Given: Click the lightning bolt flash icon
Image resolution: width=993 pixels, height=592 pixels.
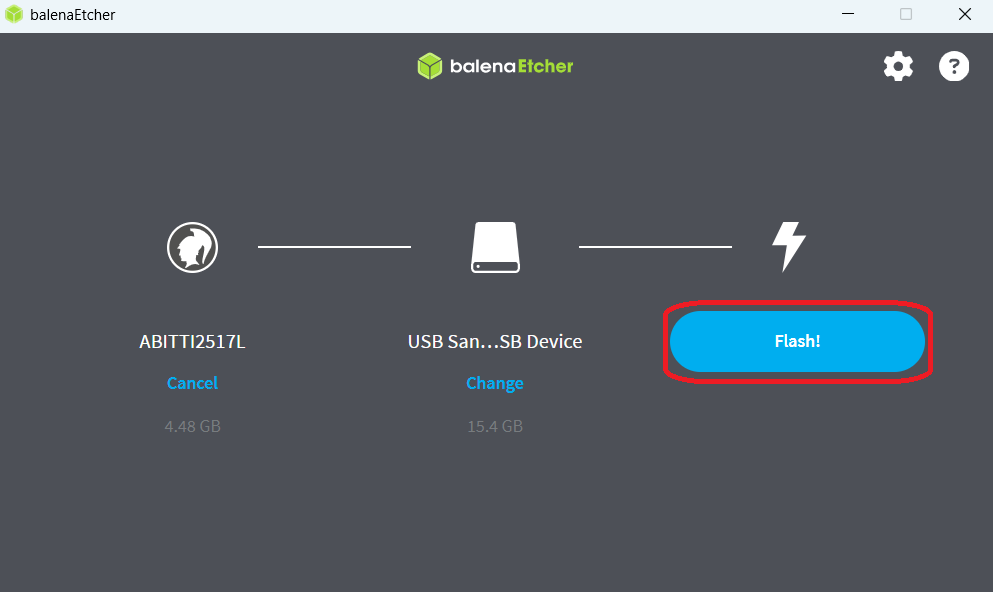Looking at the screenshot, I should point(788,246).
